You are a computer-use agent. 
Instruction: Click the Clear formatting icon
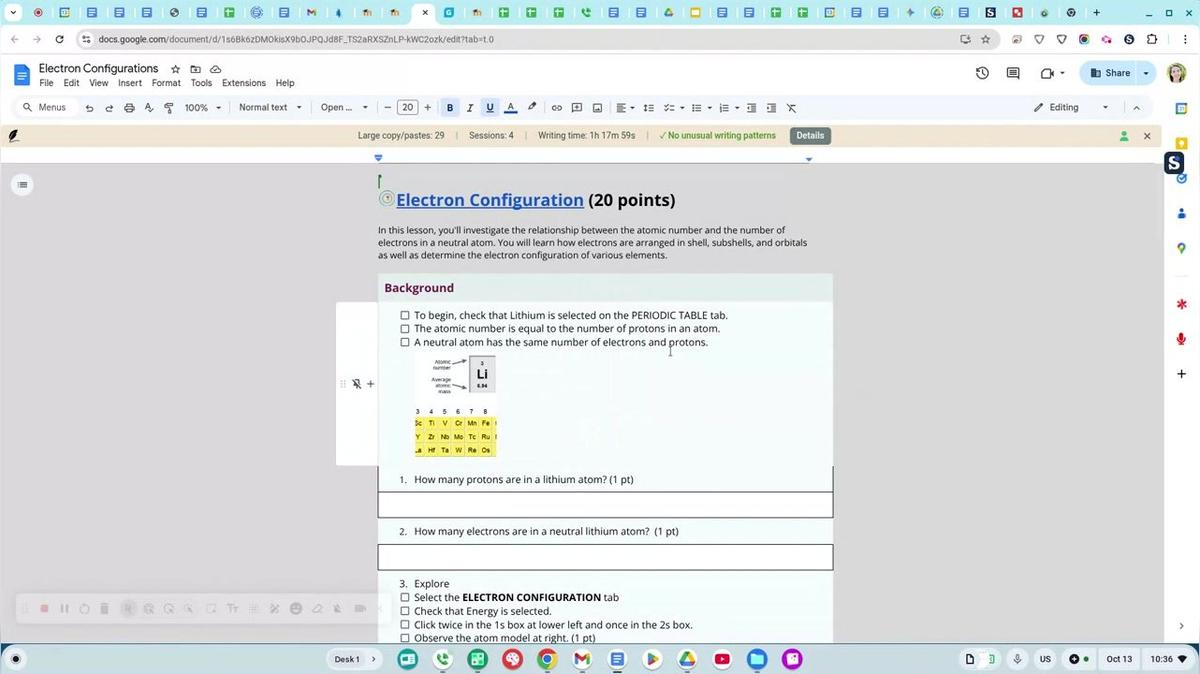click(x=791, y=108)
